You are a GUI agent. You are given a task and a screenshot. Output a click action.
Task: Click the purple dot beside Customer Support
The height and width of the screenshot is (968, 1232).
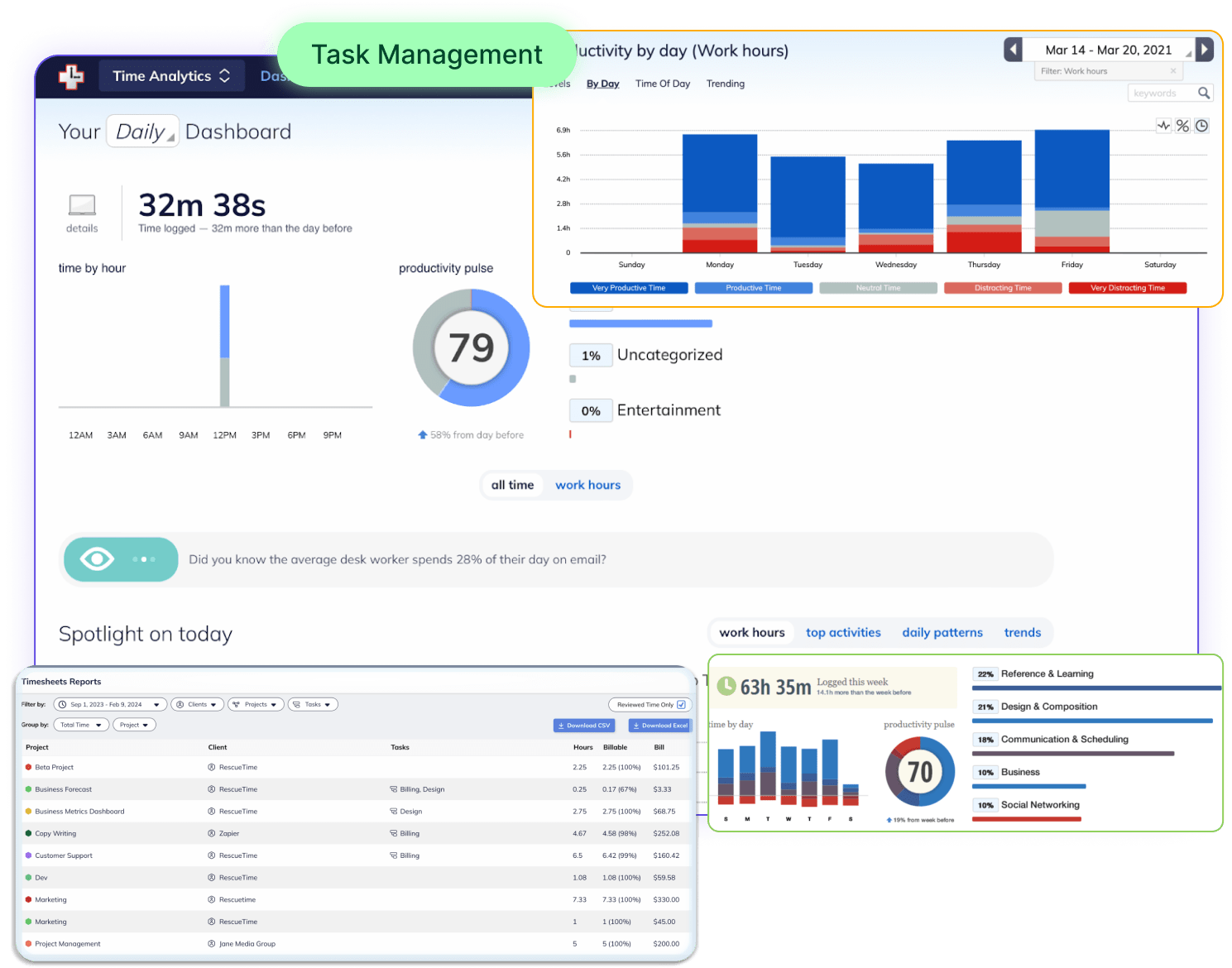tap(29, 855)
